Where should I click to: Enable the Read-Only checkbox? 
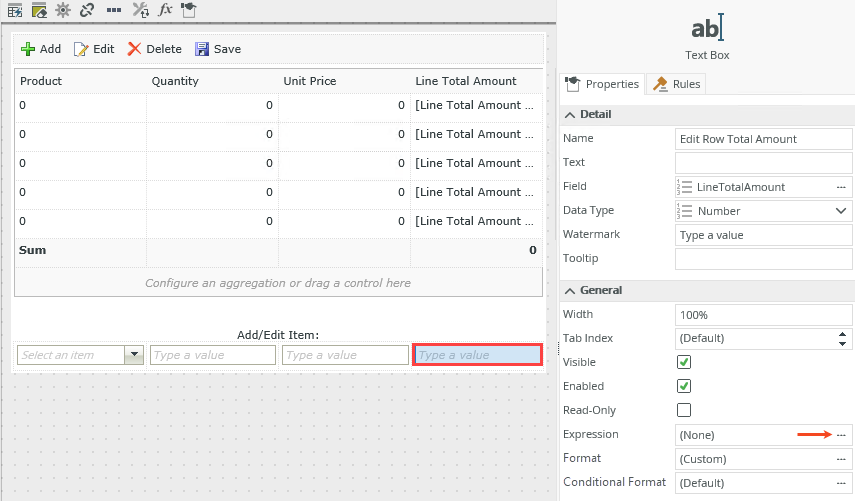[684, 410]
